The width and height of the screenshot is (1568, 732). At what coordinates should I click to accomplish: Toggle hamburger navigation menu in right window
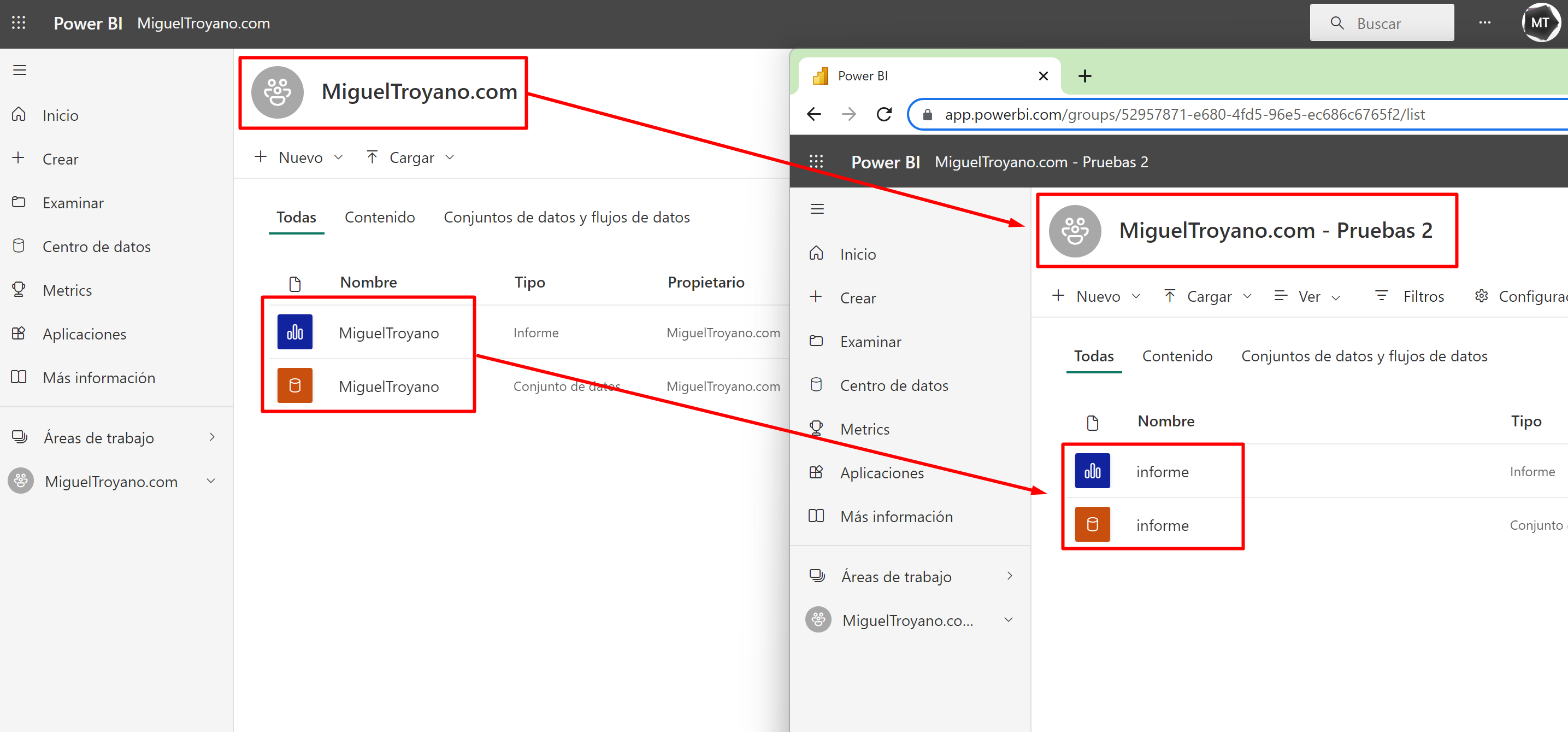point(817,209)
